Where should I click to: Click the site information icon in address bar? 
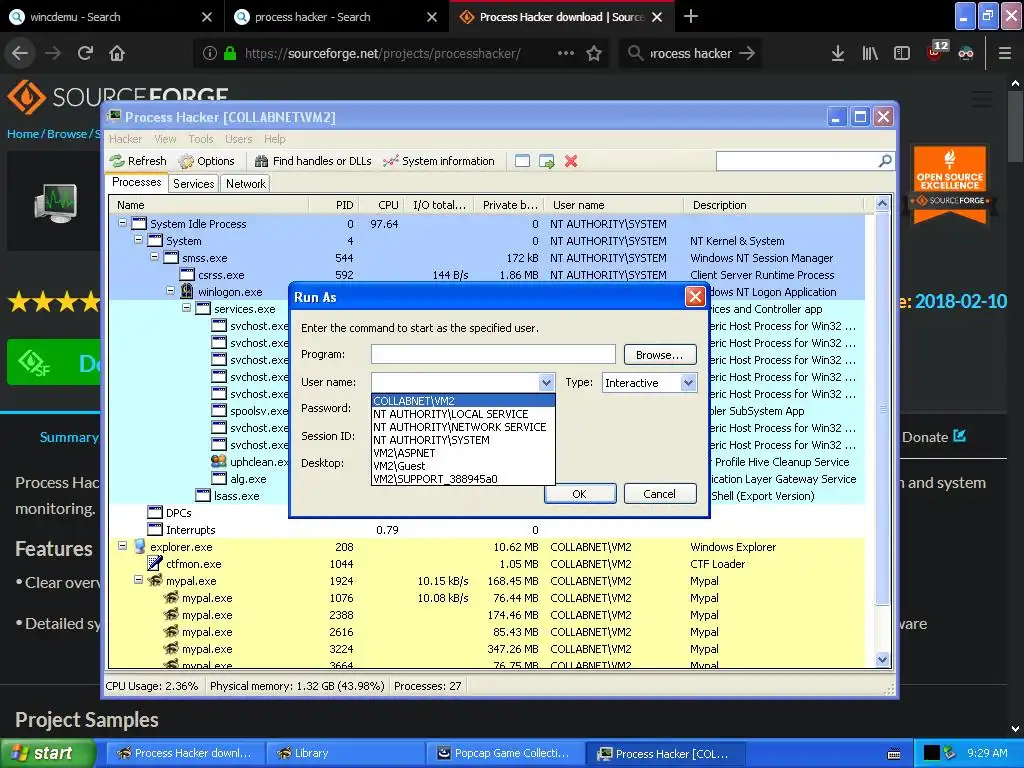tap(209, 54)
